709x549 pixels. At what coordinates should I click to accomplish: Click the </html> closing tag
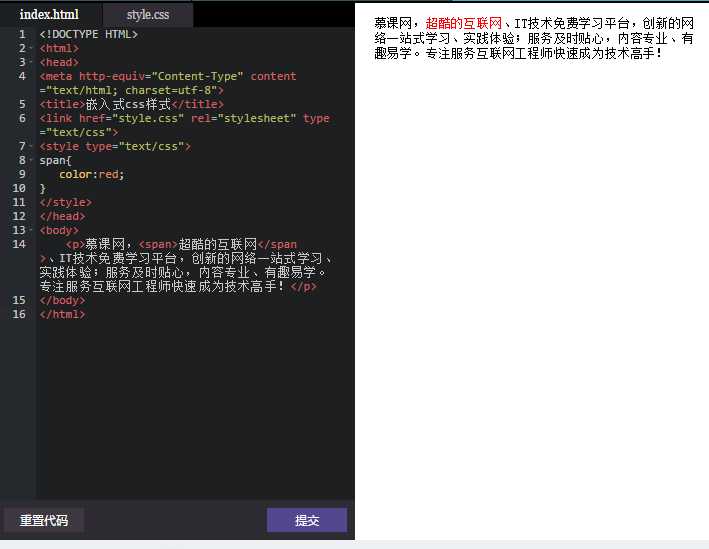pos(62,314)
